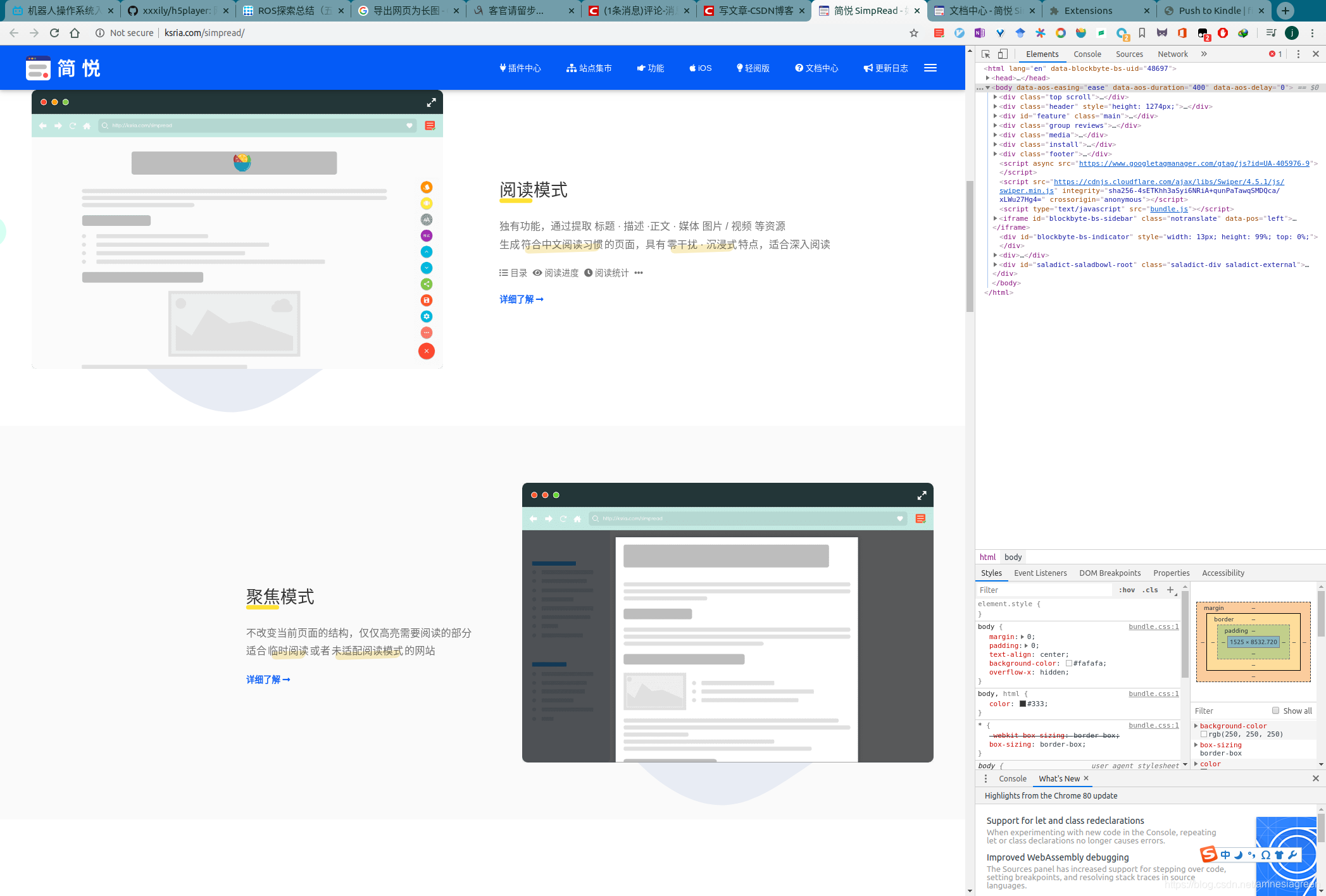Image resolution: width=1326 pixels, height=896 pixels.
Task: Click the Chrome address bar URL
Action: (204, 33)
